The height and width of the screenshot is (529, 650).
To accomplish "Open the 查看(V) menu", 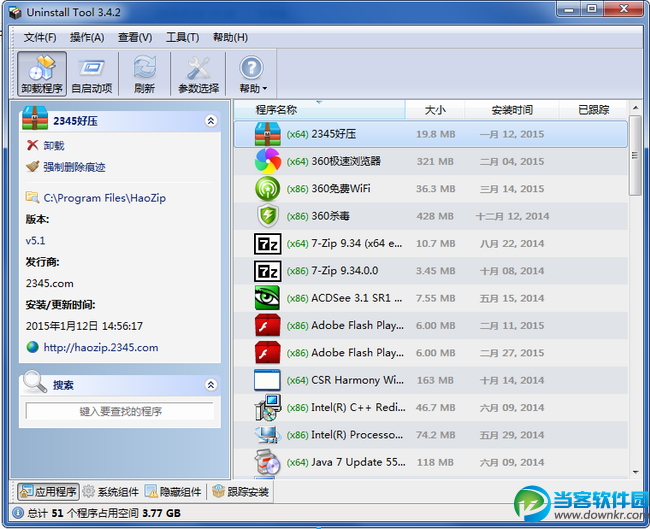I will [135, 38].
